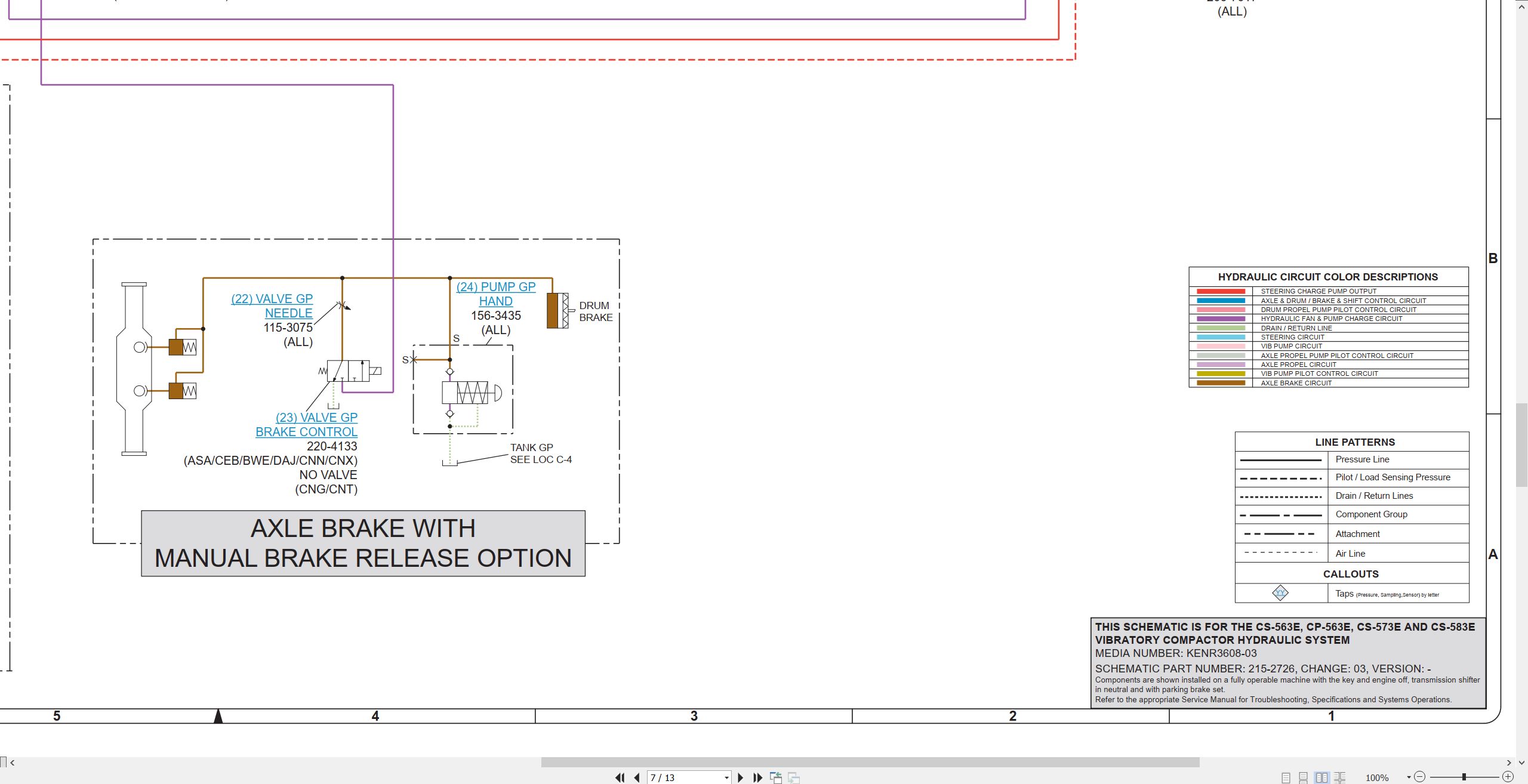Click the SCHEMATIC PART NUMBER: 215-2726 line
The image size is (1528, 784).
(x=1262, y=669)
